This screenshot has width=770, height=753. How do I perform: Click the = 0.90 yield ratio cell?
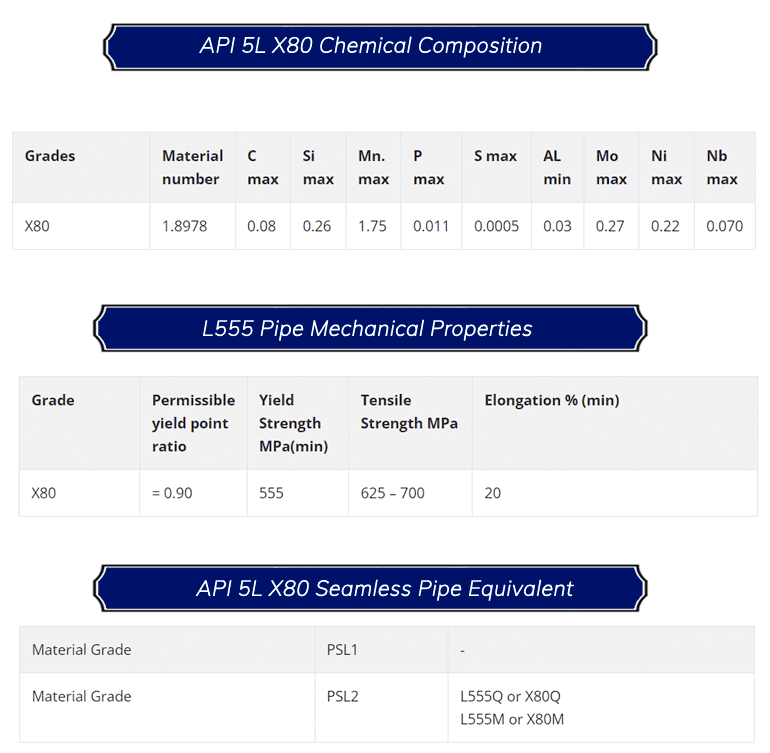coord(193,493)
